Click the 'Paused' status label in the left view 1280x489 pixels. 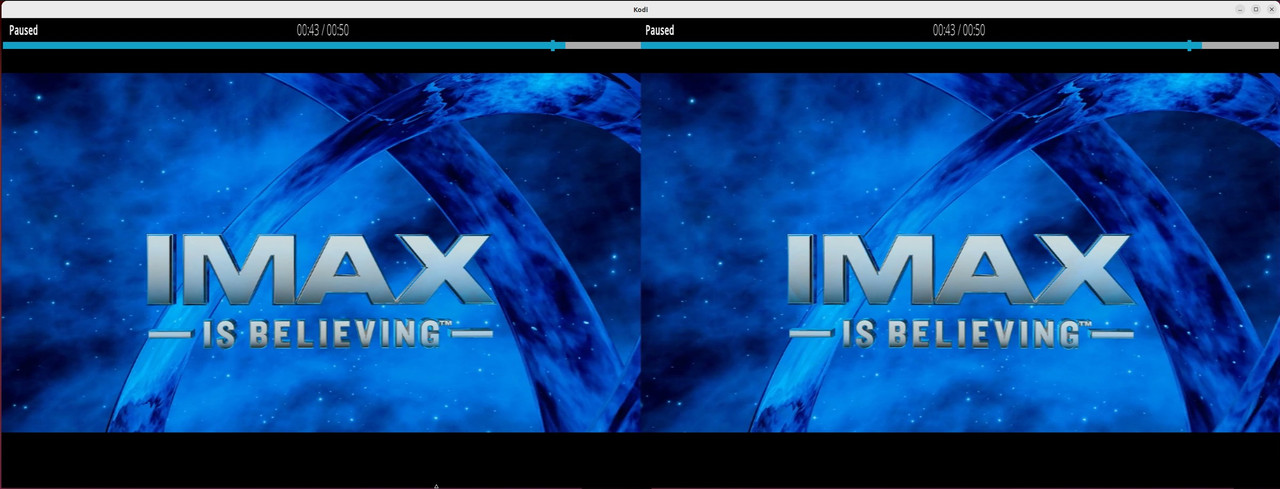tap(23, 31)
